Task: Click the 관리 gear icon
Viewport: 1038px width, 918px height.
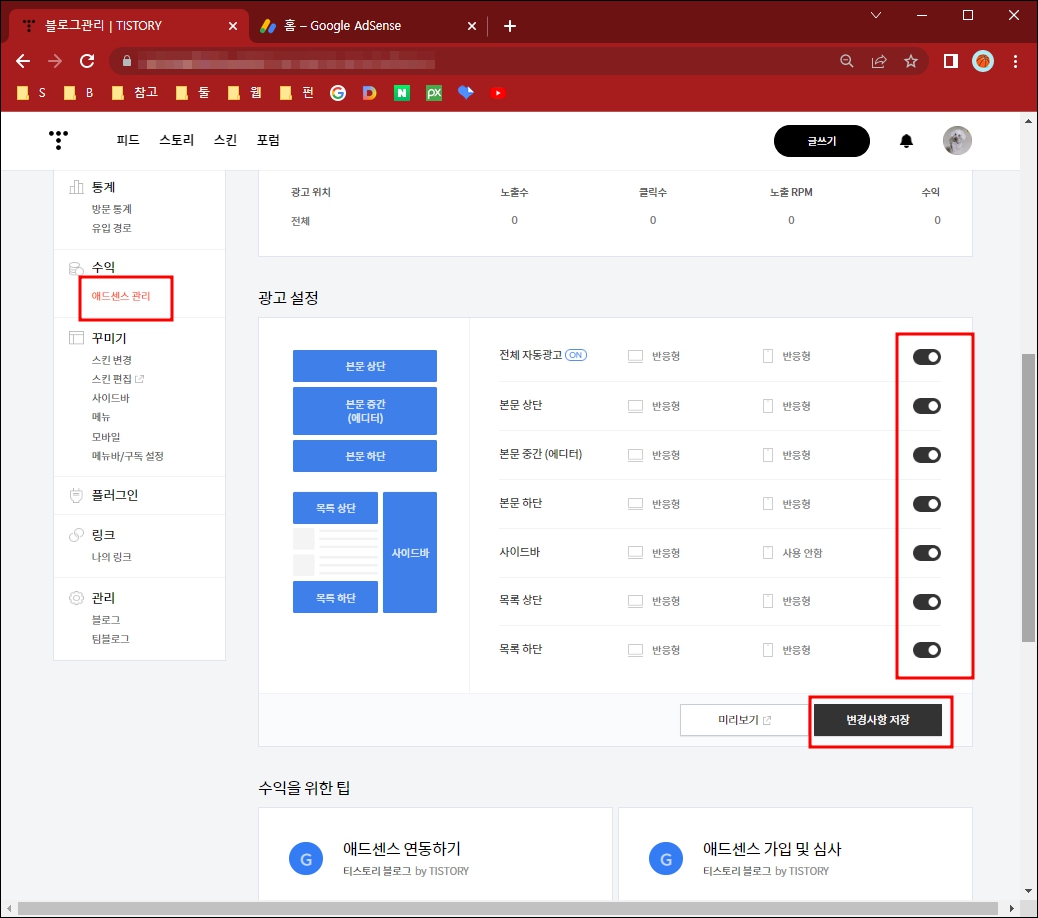Action: pos(76,597)
